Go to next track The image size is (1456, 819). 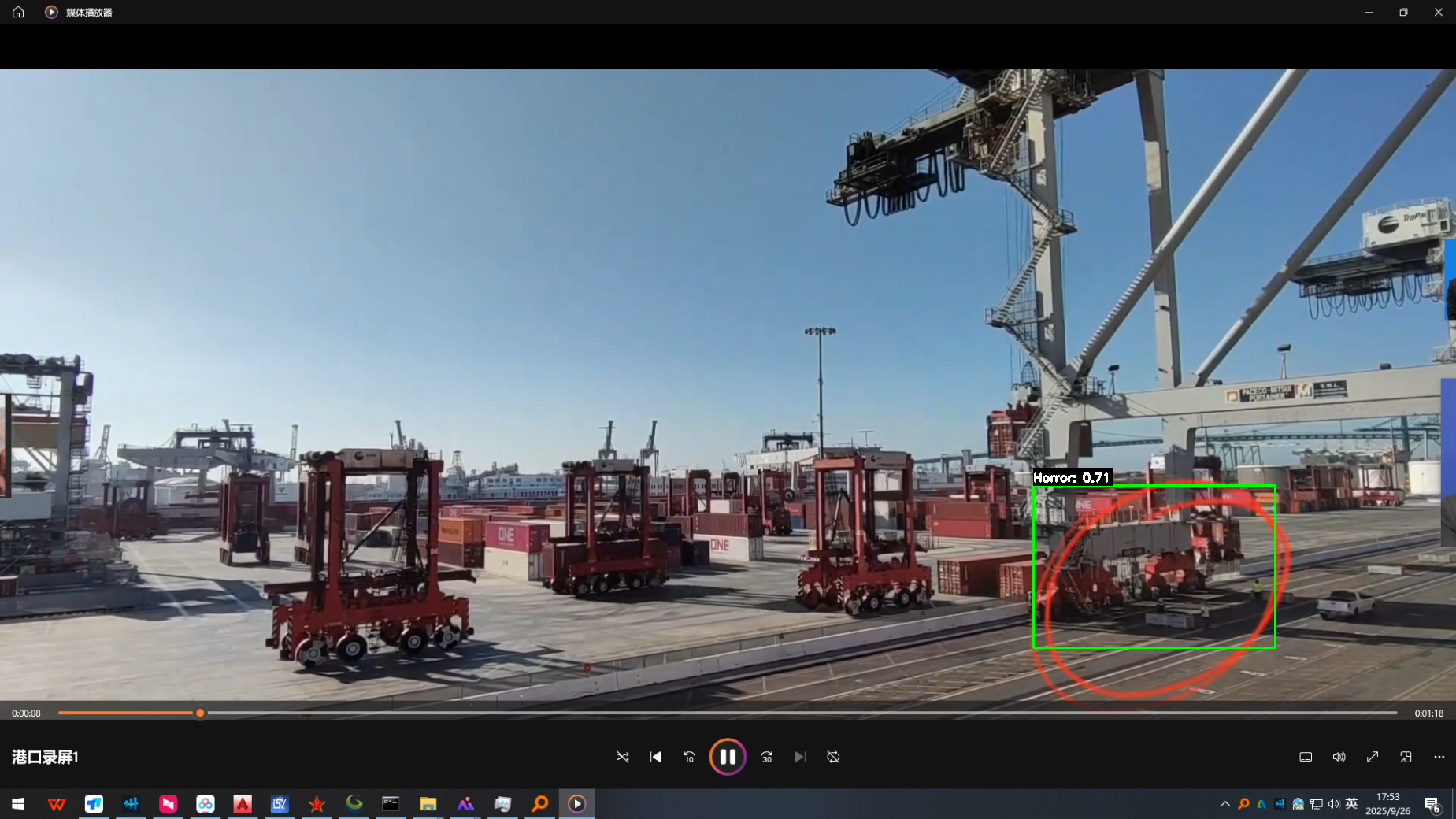pos(799,757)
